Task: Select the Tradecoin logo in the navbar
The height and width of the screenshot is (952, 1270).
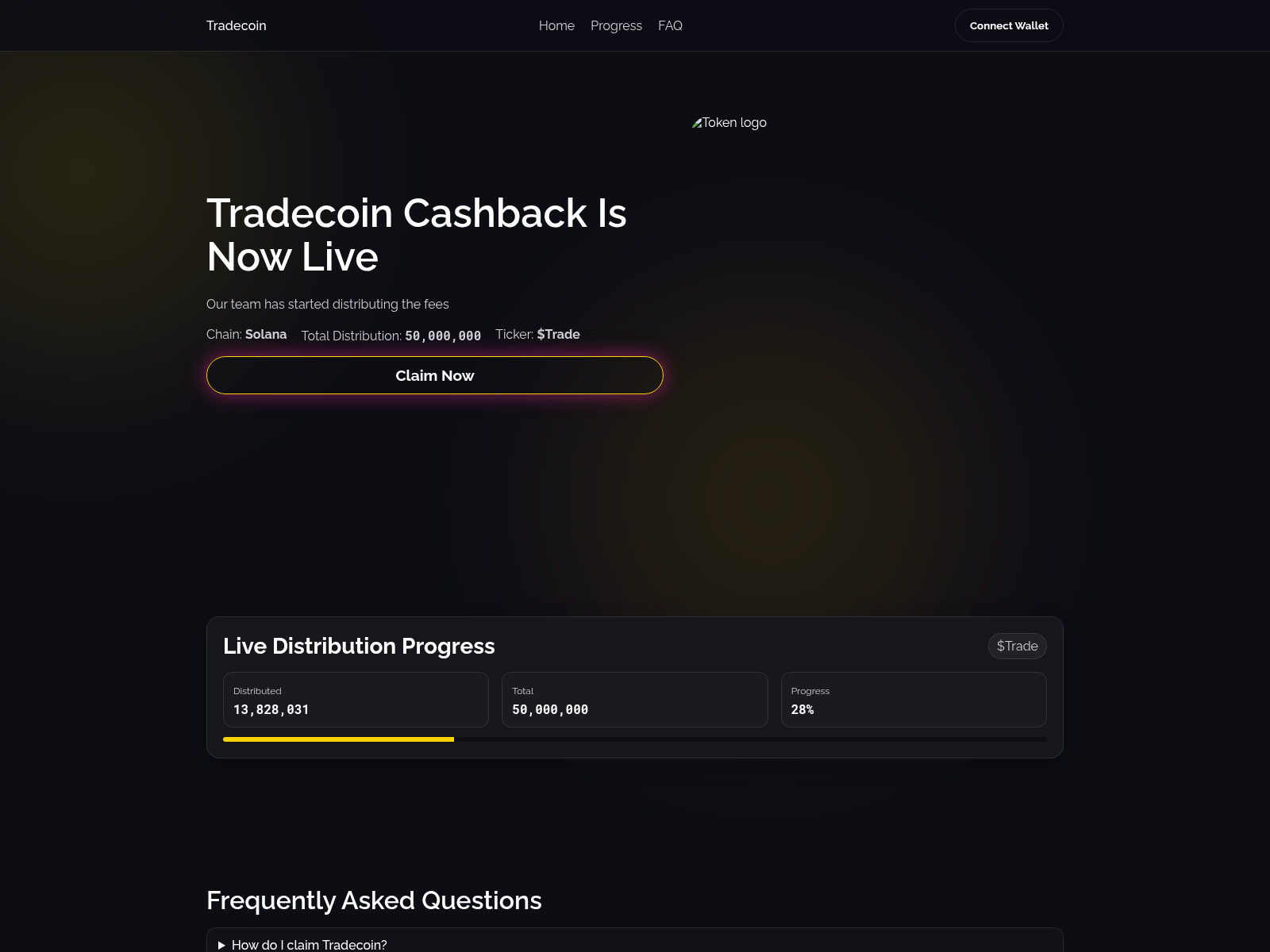Action: 236,25
